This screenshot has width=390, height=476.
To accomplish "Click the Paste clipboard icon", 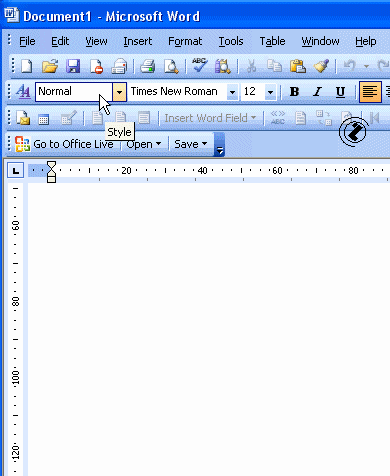I will click(x=298, y=66).
